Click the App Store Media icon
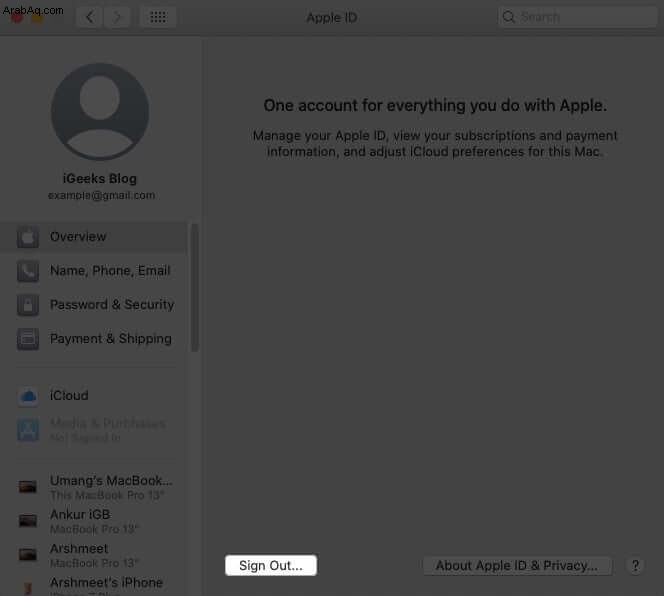The image size is (664, 596). [x=28, y=430]
